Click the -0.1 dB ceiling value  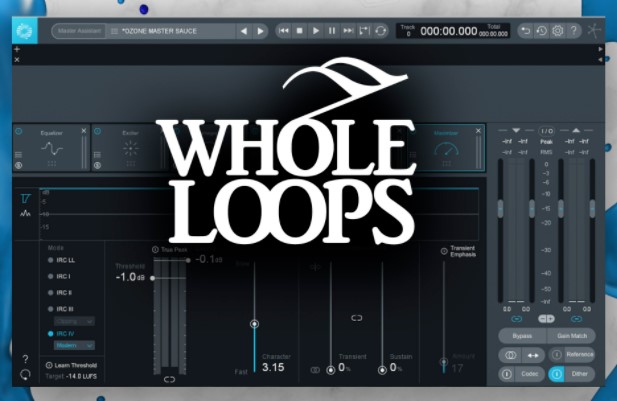click(209, 259)
